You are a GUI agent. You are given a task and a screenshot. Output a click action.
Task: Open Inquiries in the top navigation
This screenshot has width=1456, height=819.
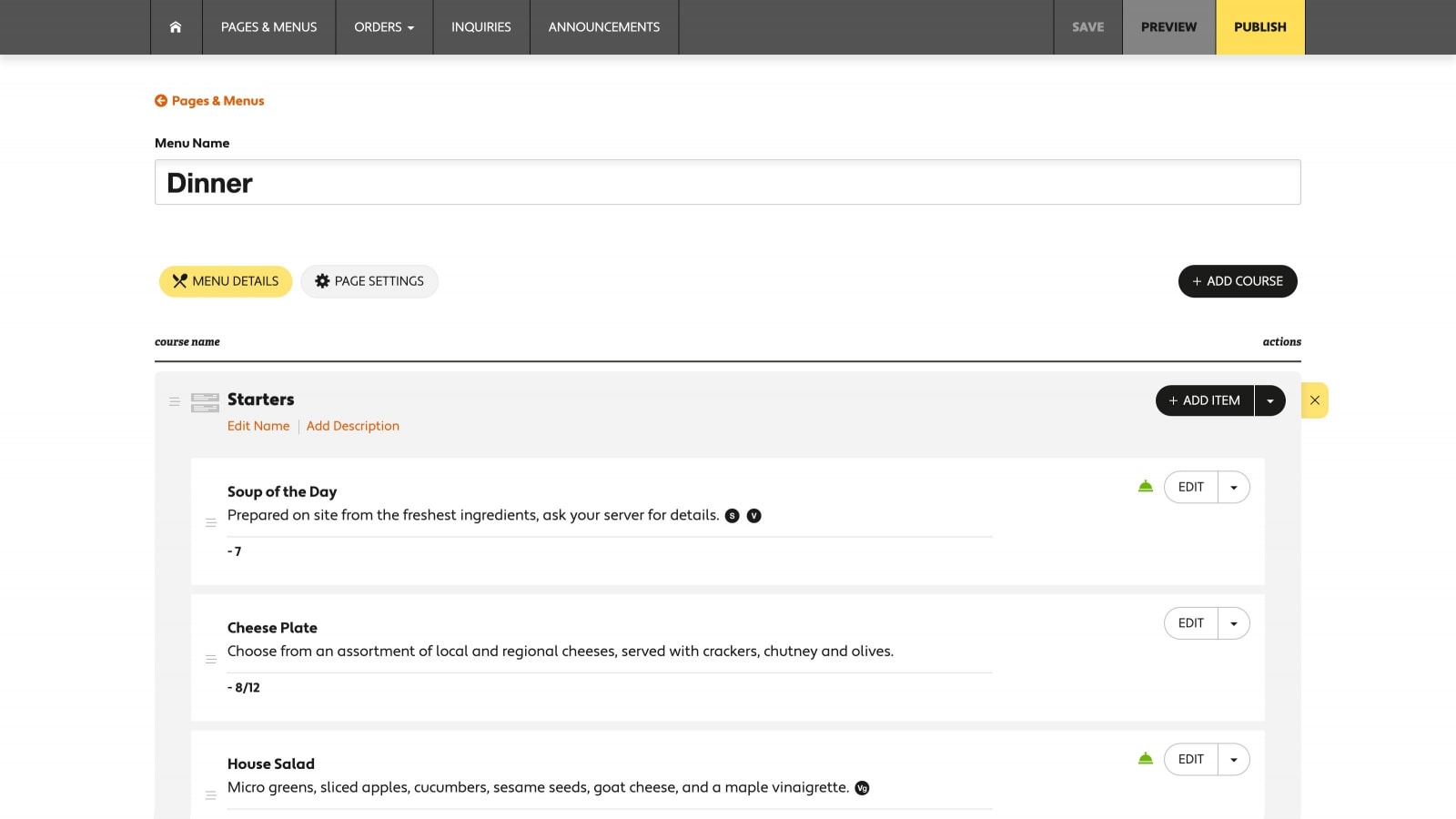click(481, 27)
